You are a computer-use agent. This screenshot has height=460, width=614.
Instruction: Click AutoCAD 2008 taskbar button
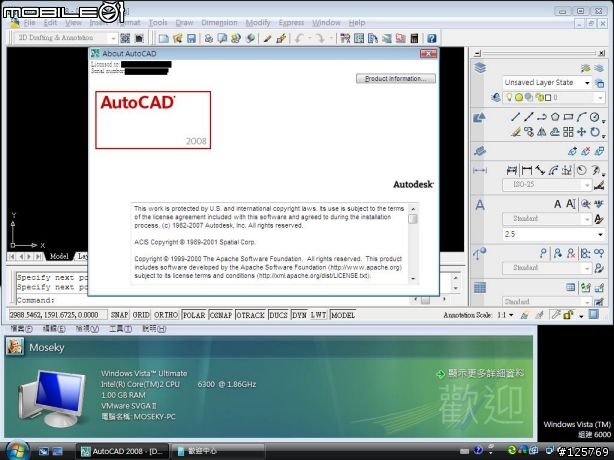(x=123, y=451)
